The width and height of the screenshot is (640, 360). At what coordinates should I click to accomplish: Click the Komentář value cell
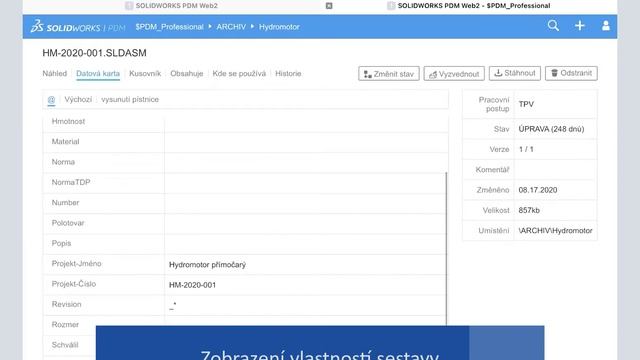[556, 170]
